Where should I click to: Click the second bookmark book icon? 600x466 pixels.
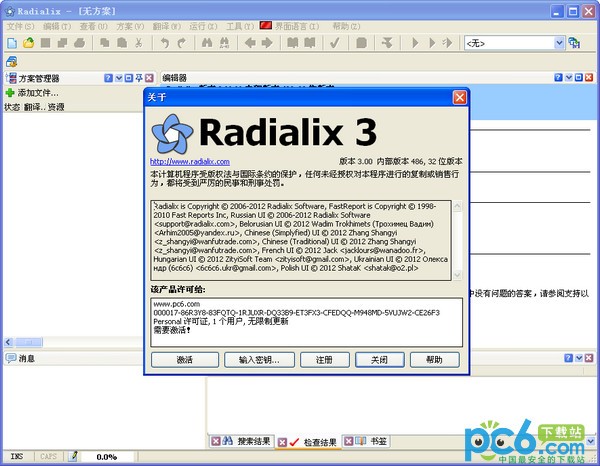310,42
